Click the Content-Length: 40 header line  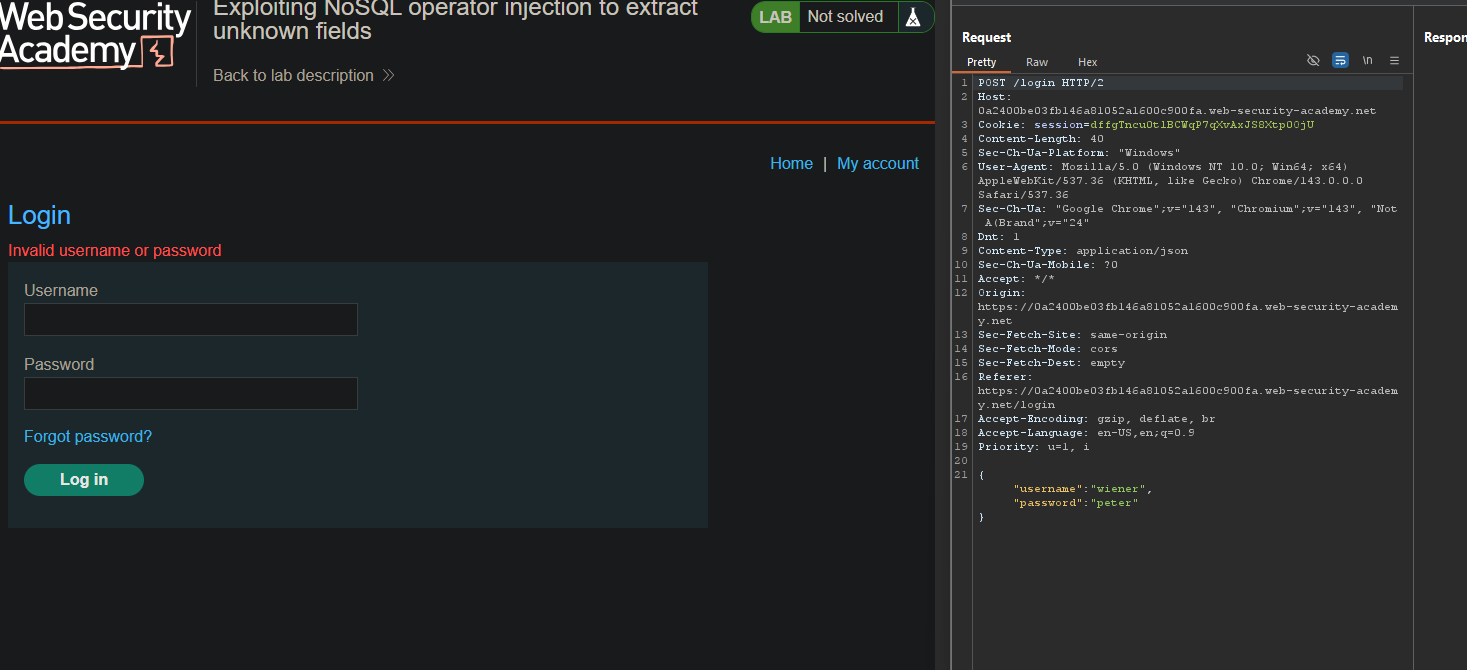click(1041, 139)
